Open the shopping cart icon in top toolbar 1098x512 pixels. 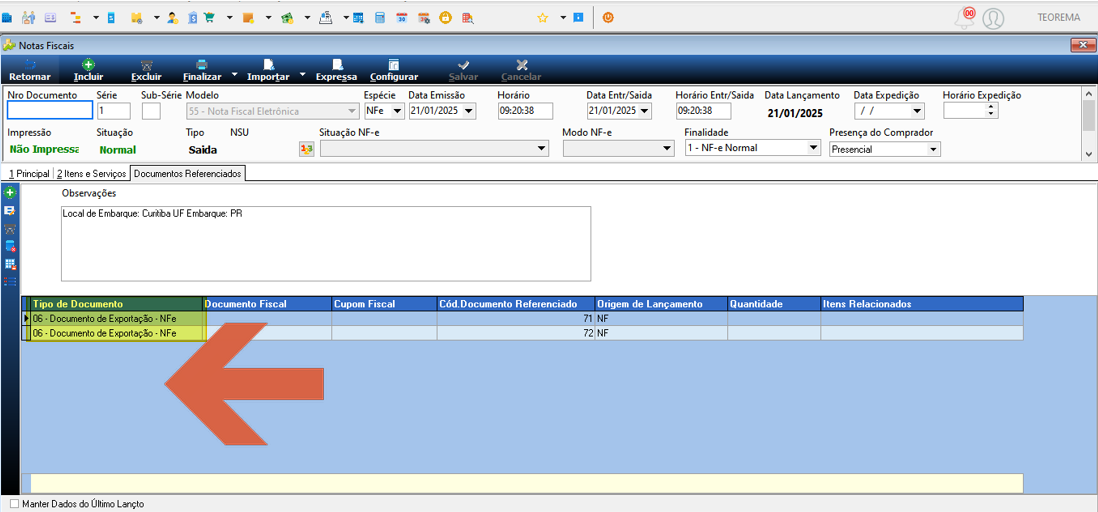pyautogui.click(x=209, y=18)
